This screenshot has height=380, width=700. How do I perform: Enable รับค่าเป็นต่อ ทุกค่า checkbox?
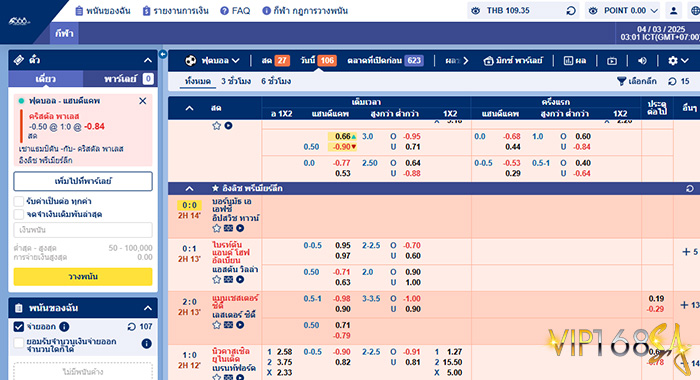(x=19, y=201)
